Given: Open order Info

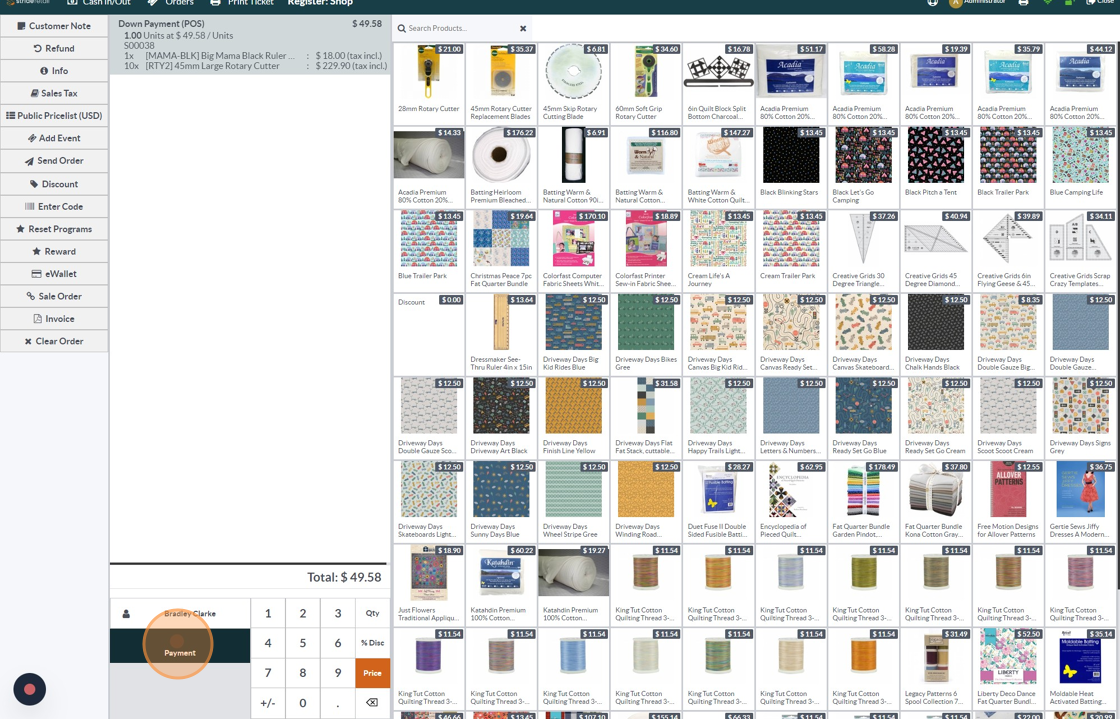Looking at the screenshot, I should coord(54,71).
